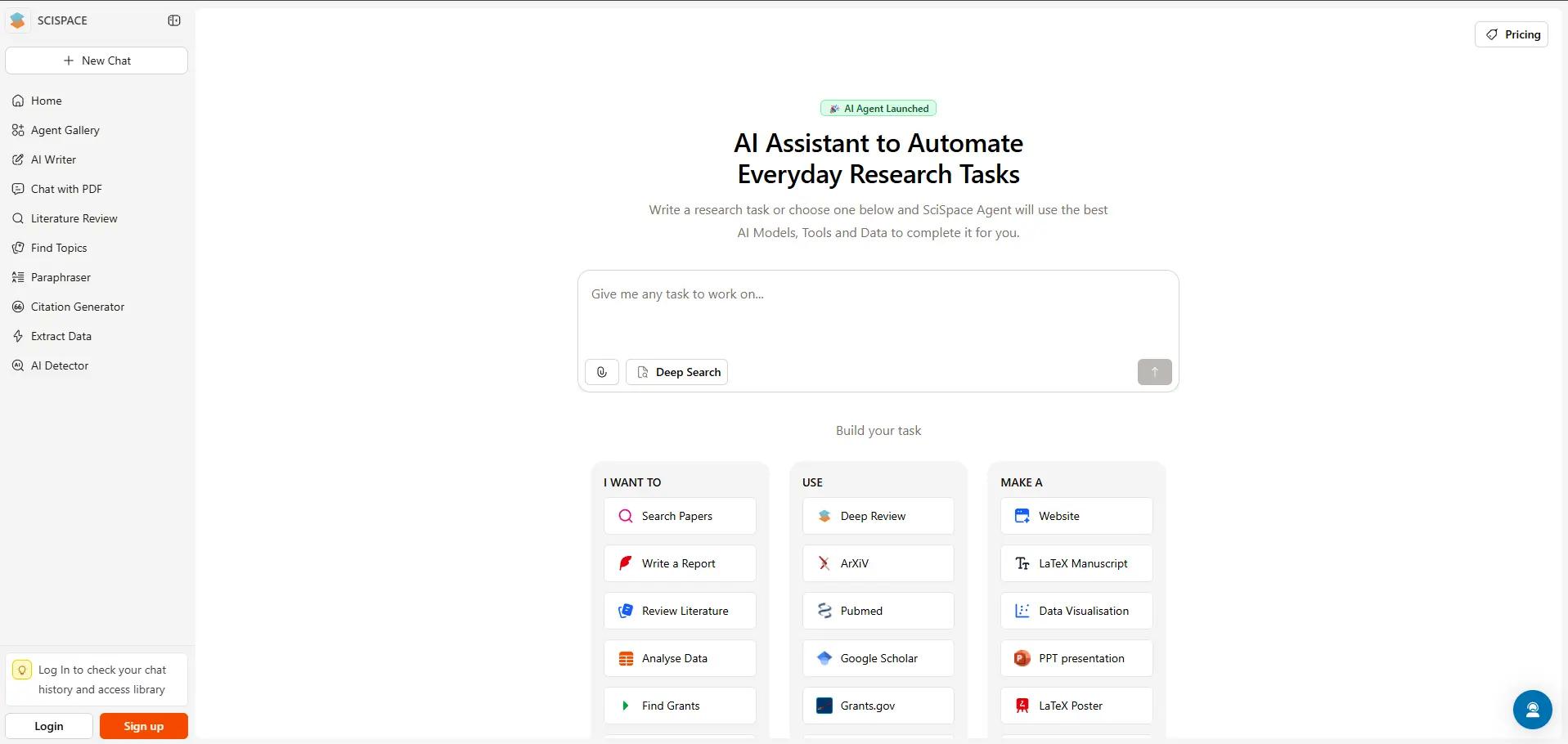
Task: Click the submit arrow button
Action: coord(1154,372)
